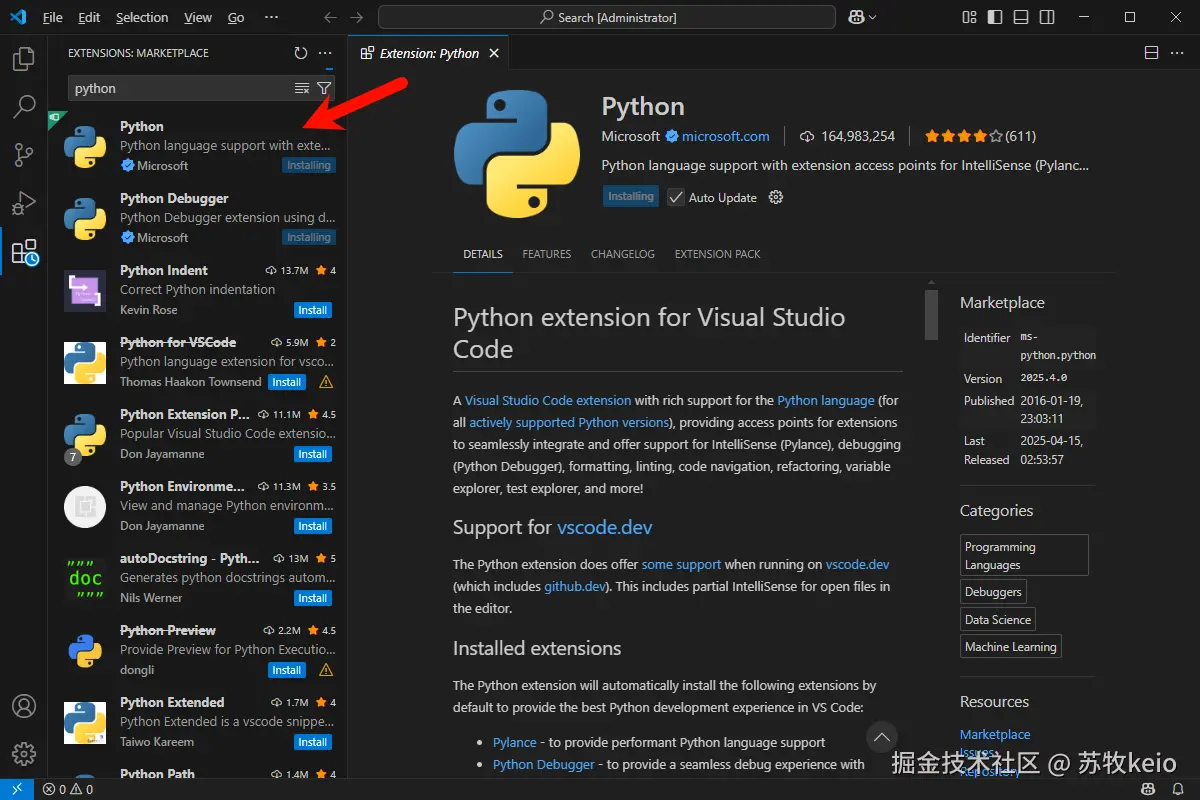
Task: Toggle the Auto Update checkbox
Action: [x=676, y=197]
